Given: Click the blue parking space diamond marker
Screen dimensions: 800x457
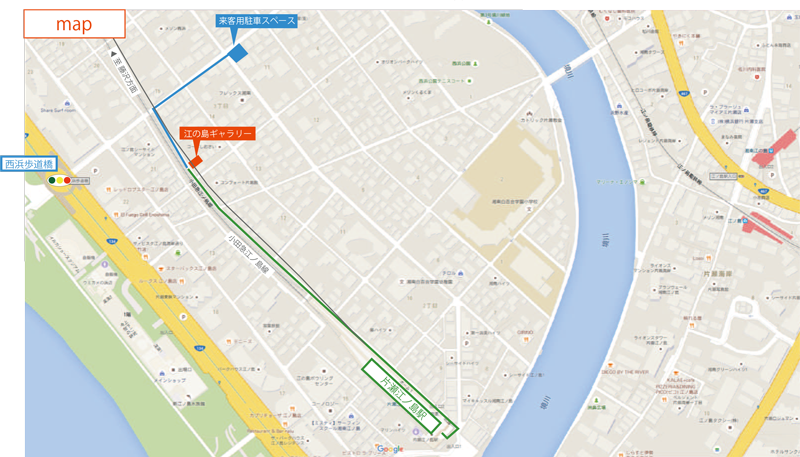Looking at the screenshot, I should 238,53.
